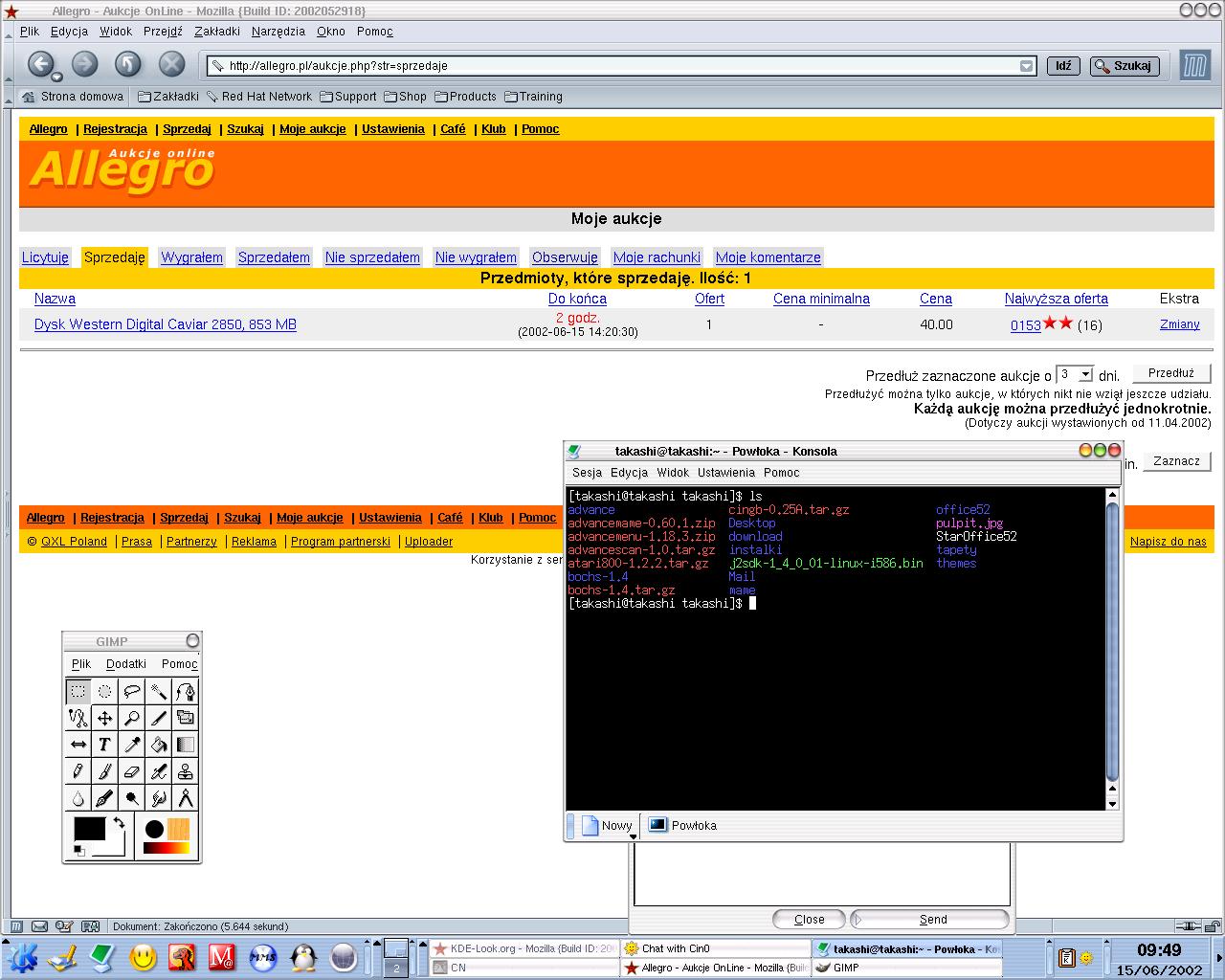Select GIMP intelligent scissors tool

pyautogui.click(x=78, y=718)
